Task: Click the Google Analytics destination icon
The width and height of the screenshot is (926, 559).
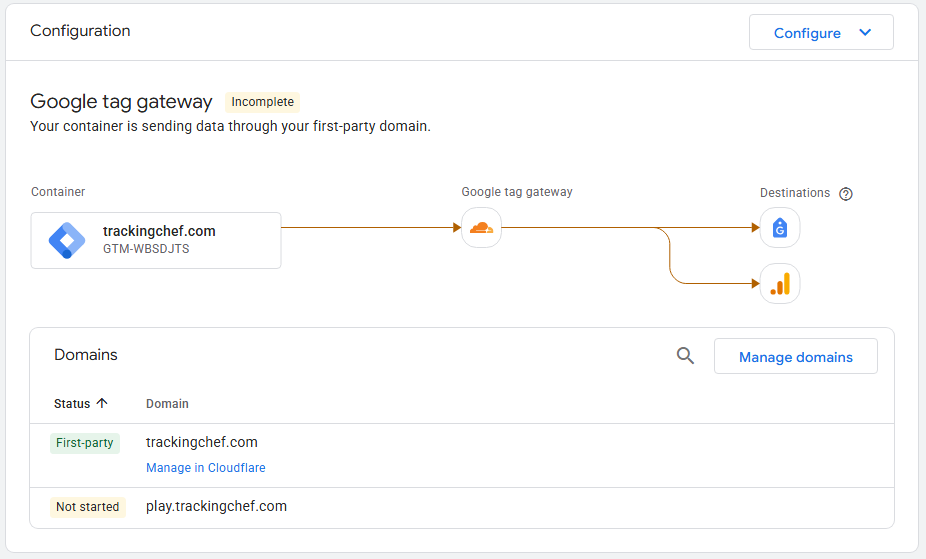Action: click(x=780, y=284)
